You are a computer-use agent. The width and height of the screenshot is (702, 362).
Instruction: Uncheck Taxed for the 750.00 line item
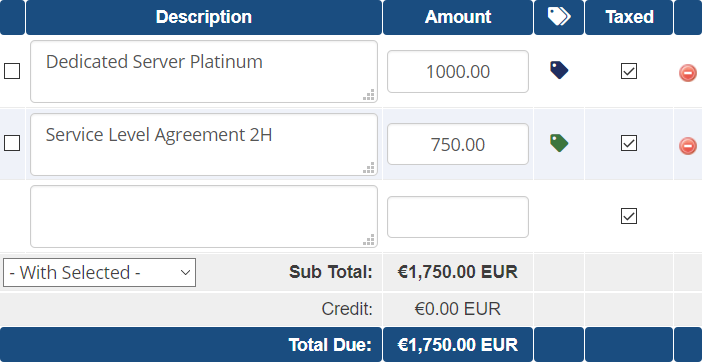[629, 144]
